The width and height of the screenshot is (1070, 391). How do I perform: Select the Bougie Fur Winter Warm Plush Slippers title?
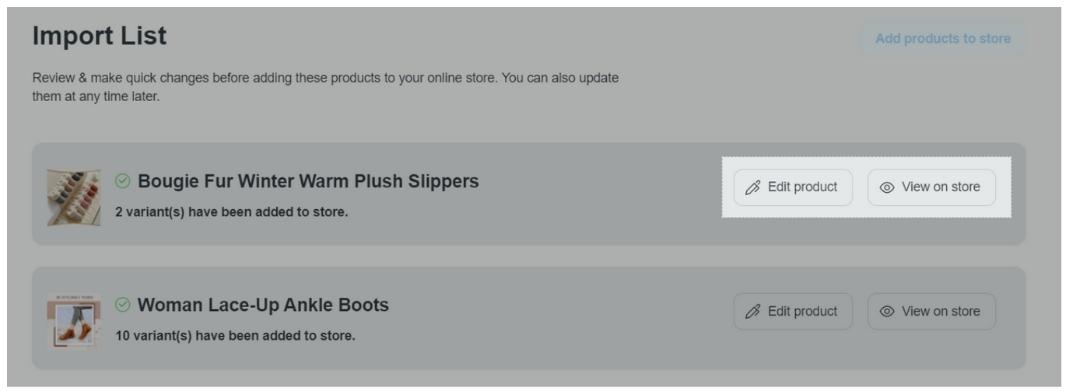308,182
